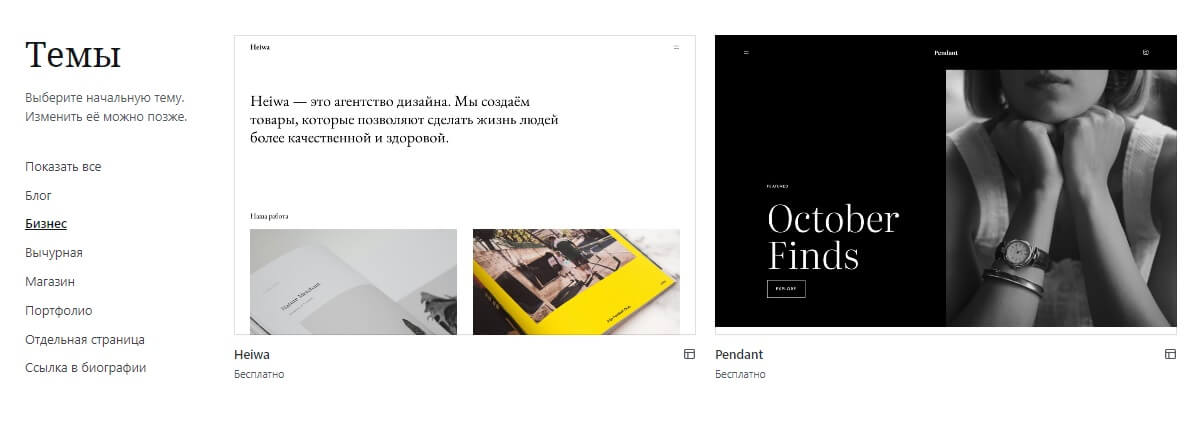
Task: Open layout preview icon beside Pendant
Action: (x=1170, y=354)
